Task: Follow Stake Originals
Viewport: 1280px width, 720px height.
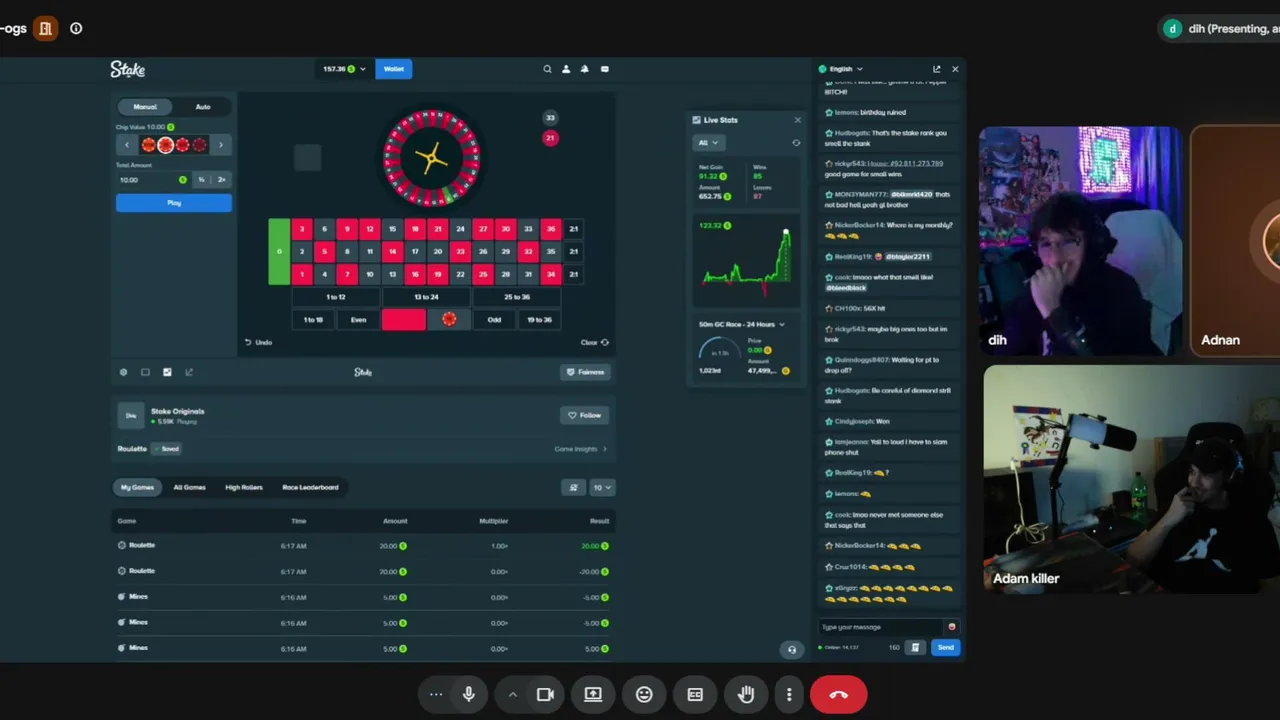Action: click(585, 415)
